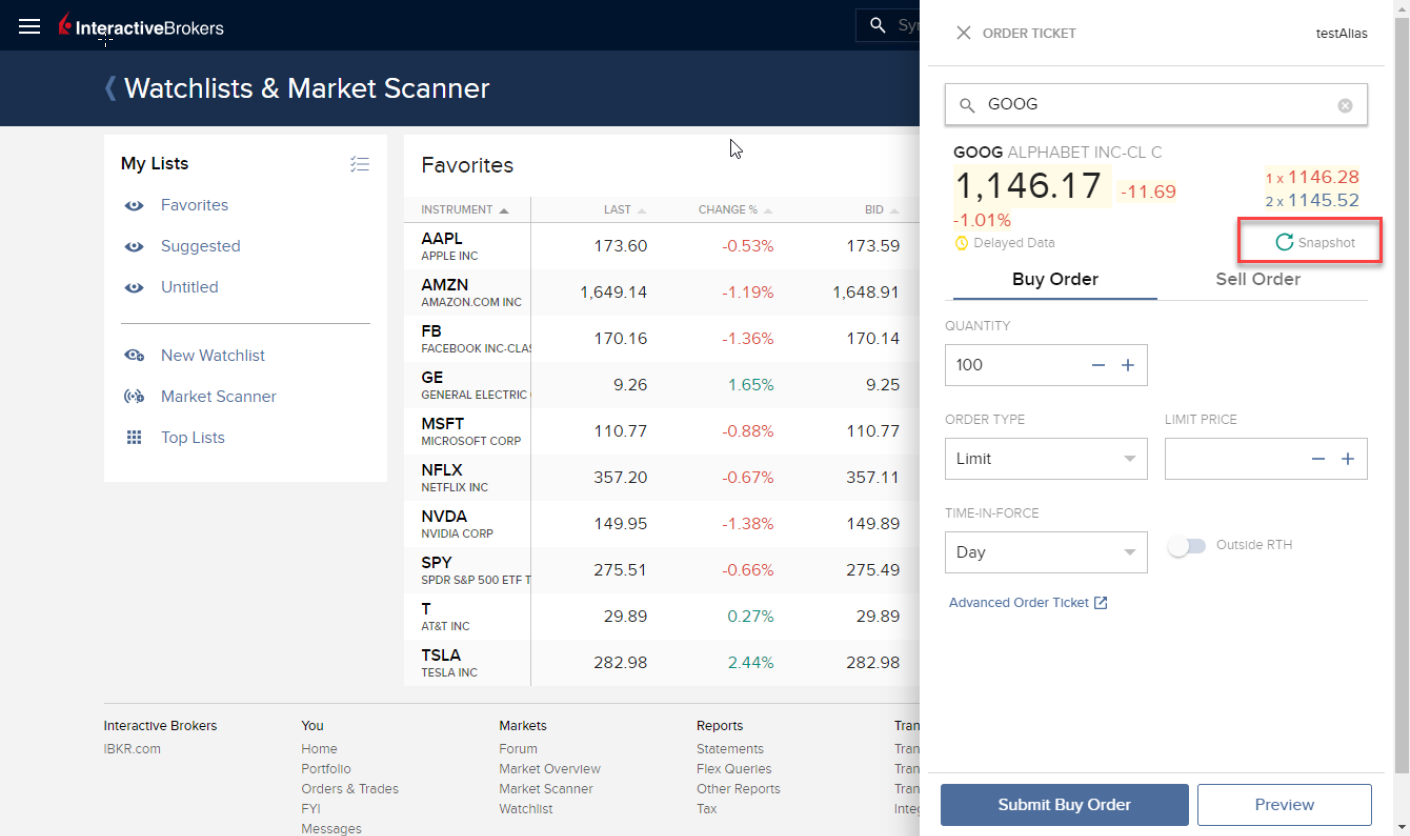Increase quantity with plus button
The image size is (1410, 836).
tap(1128, 365)
